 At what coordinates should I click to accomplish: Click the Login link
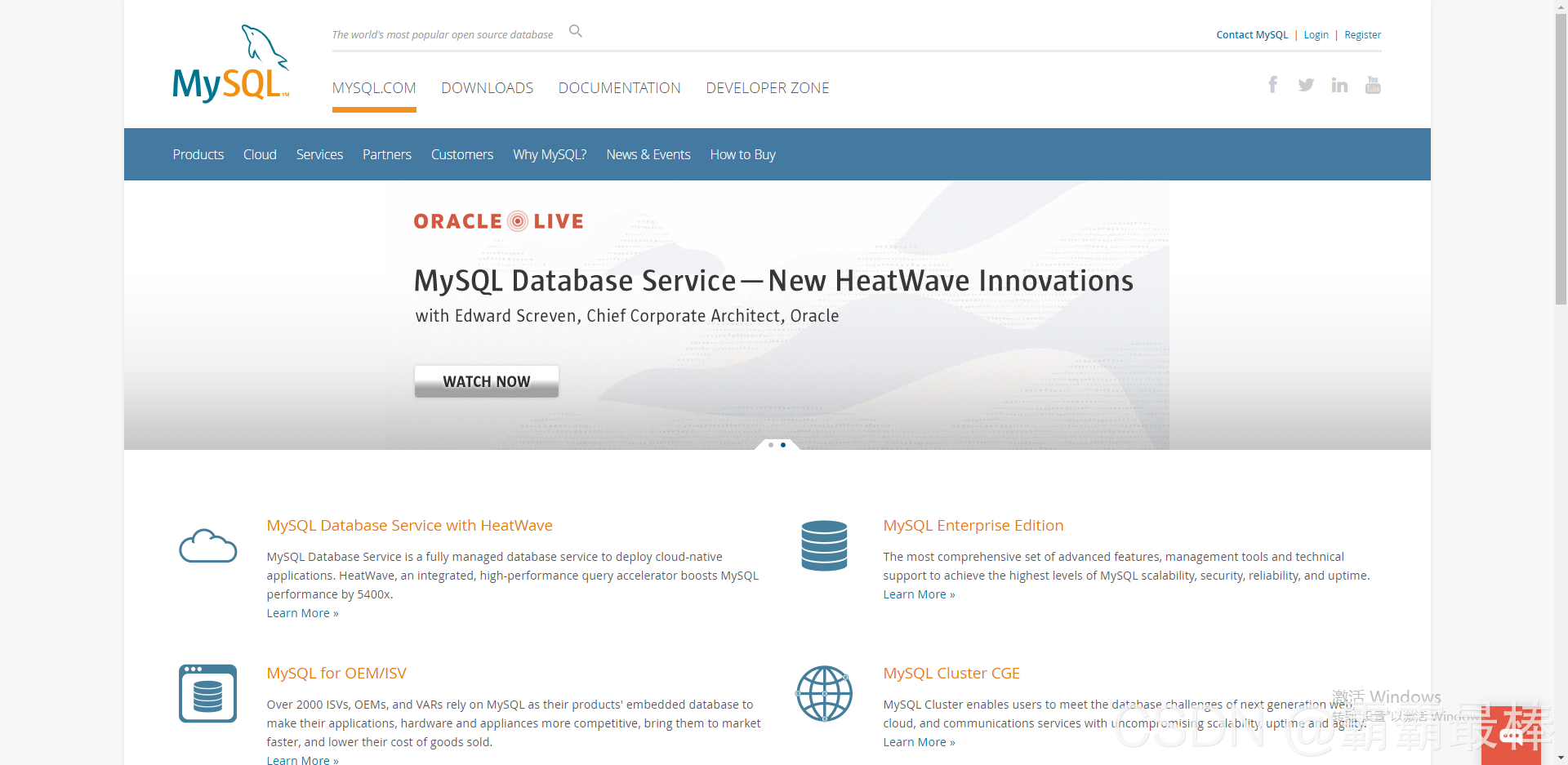[1316, 35]
